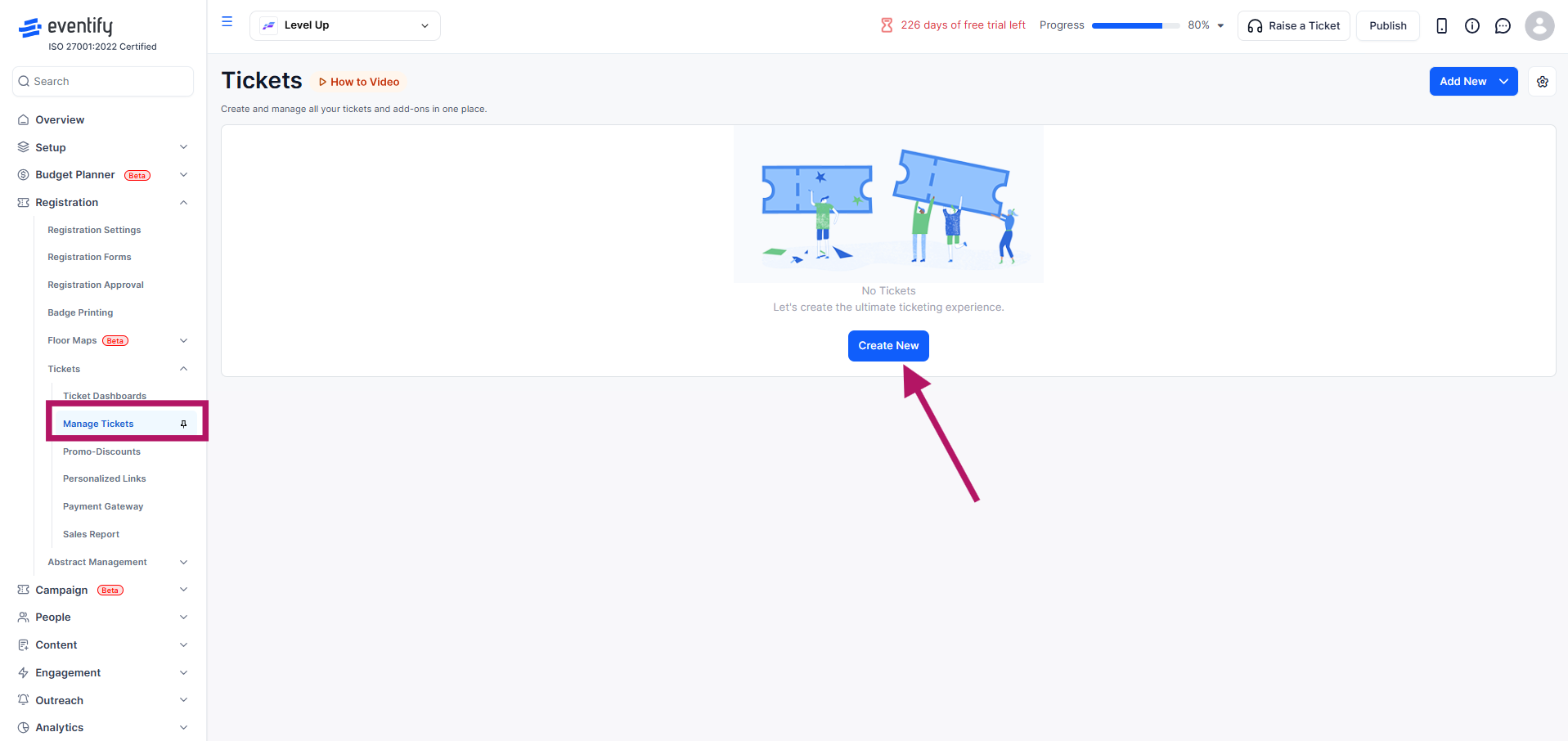Viewport: 1568px width, 741px height.
Task: Collapse the Tickets submenu chevron
Action: (x=183, y=369)
